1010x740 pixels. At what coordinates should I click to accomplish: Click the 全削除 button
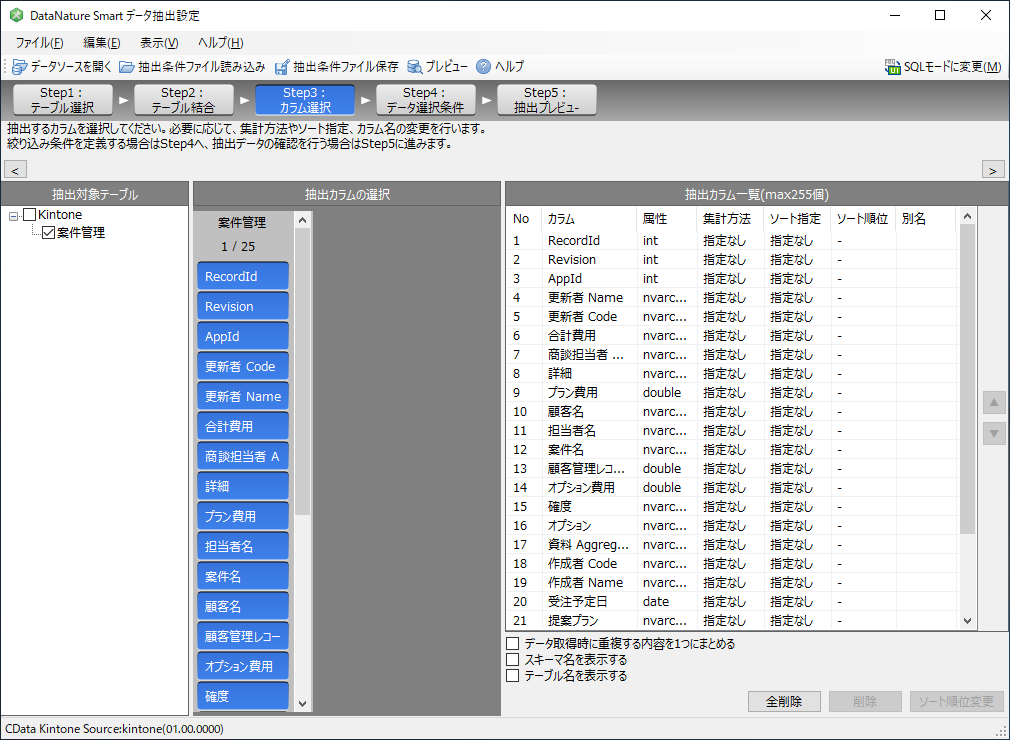(784, 701)
